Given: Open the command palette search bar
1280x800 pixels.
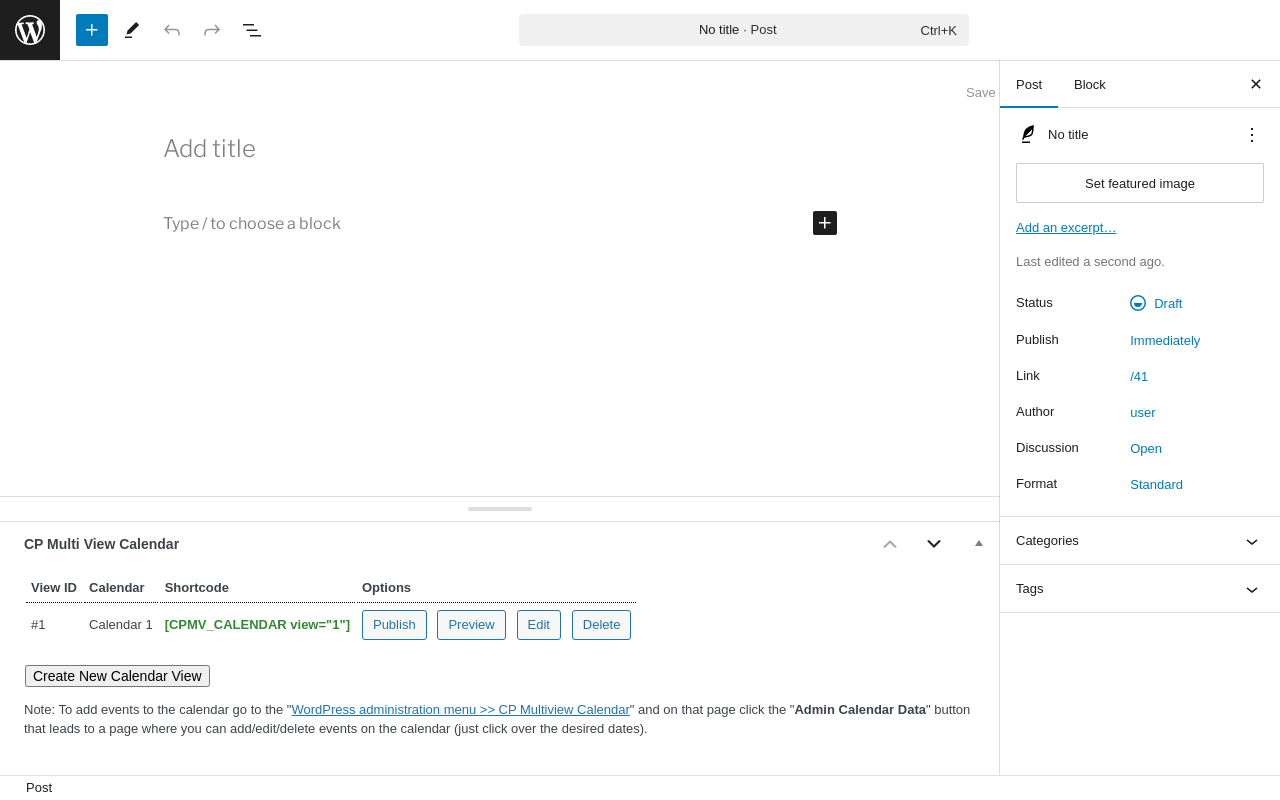Looking at the screenshot, I should [x=744, y=30].
